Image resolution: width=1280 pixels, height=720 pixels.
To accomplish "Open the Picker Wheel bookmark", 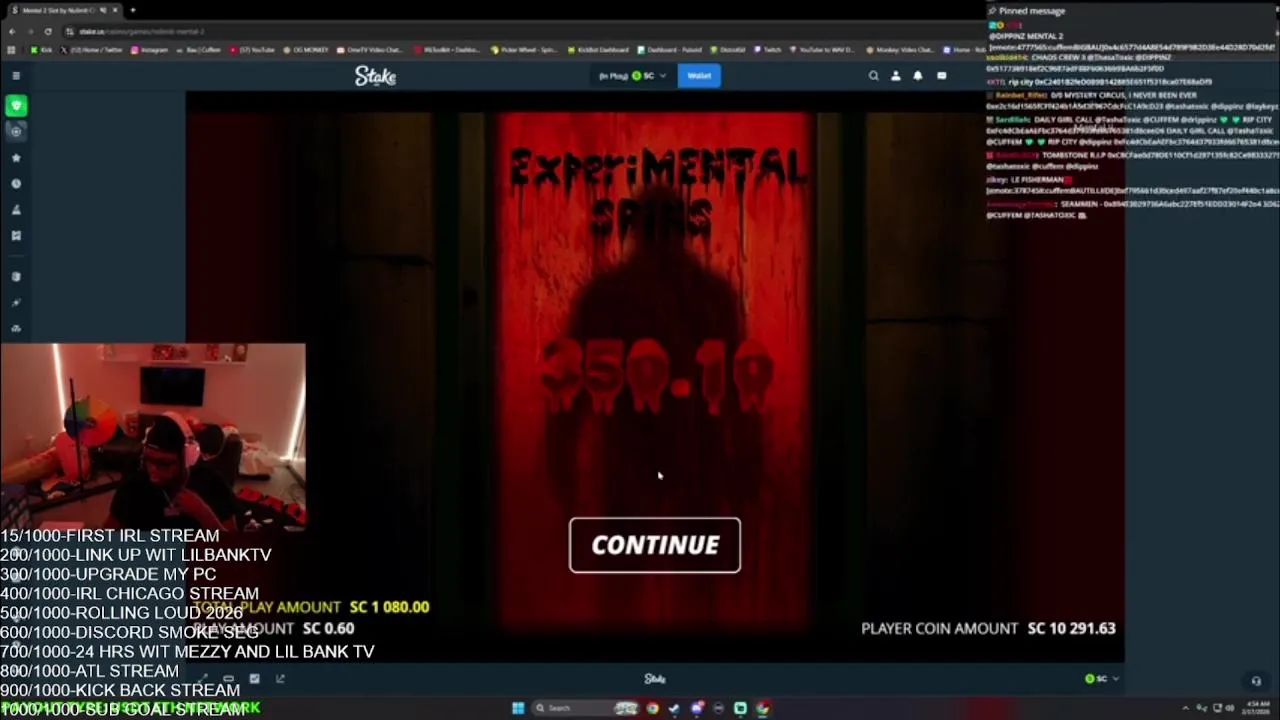I will coord(525,49).
